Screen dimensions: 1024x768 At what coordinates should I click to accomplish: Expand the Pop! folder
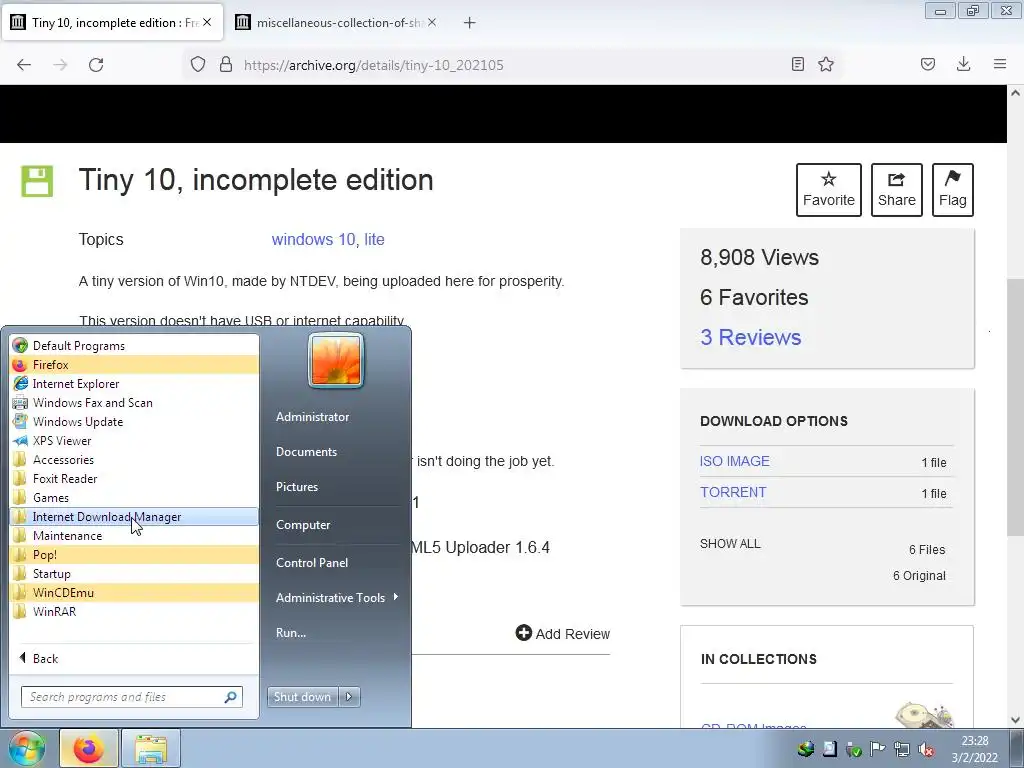[134, 554]
